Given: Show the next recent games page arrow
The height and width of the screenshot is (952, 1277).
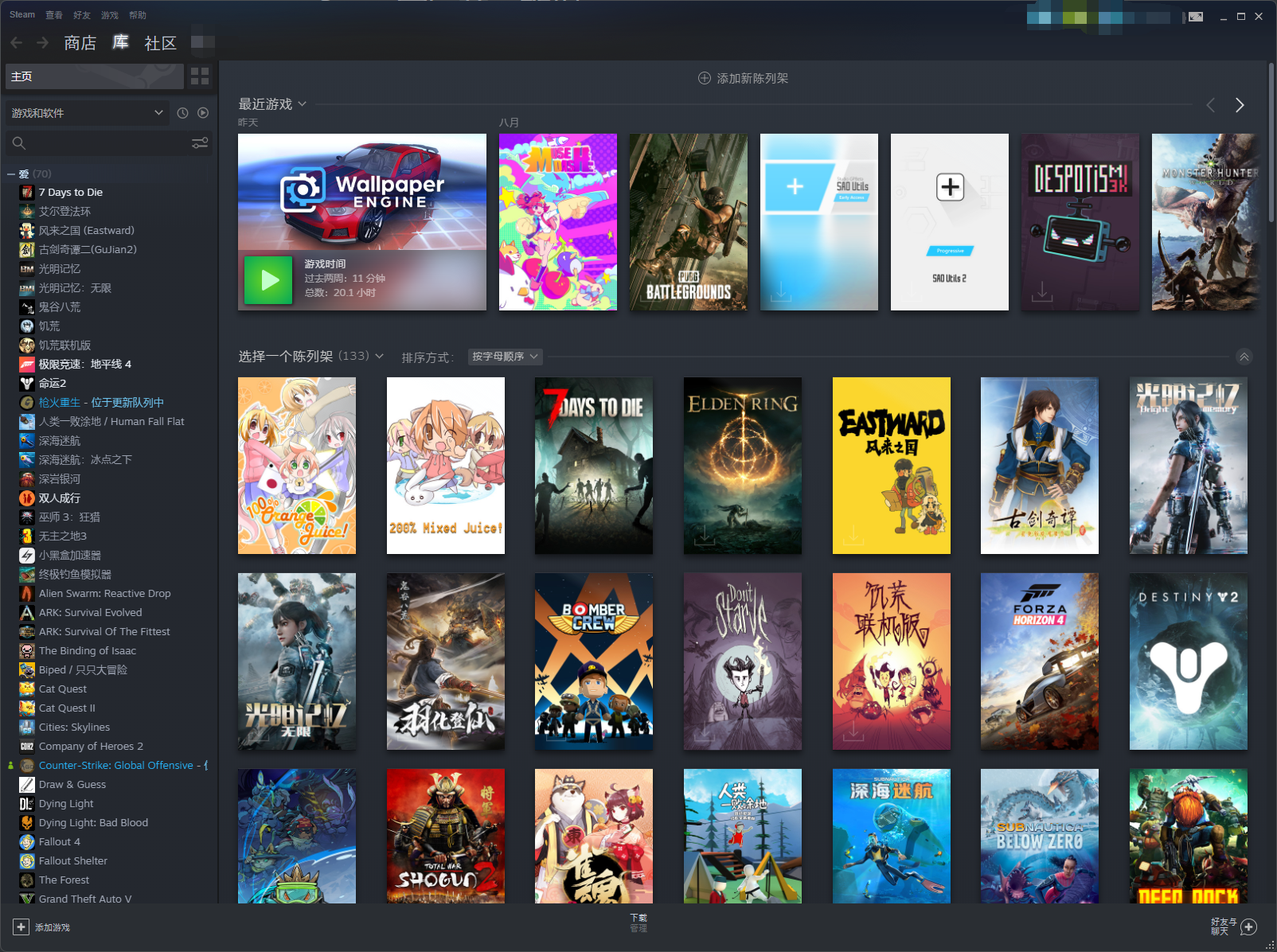Looking at the screenshot, I should coord(1240,105).
